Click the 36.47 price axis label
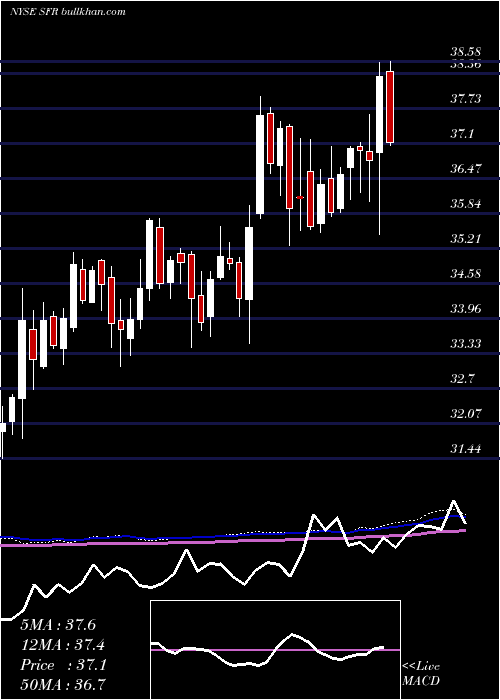500x700 pixels. [x=466, y=169]
